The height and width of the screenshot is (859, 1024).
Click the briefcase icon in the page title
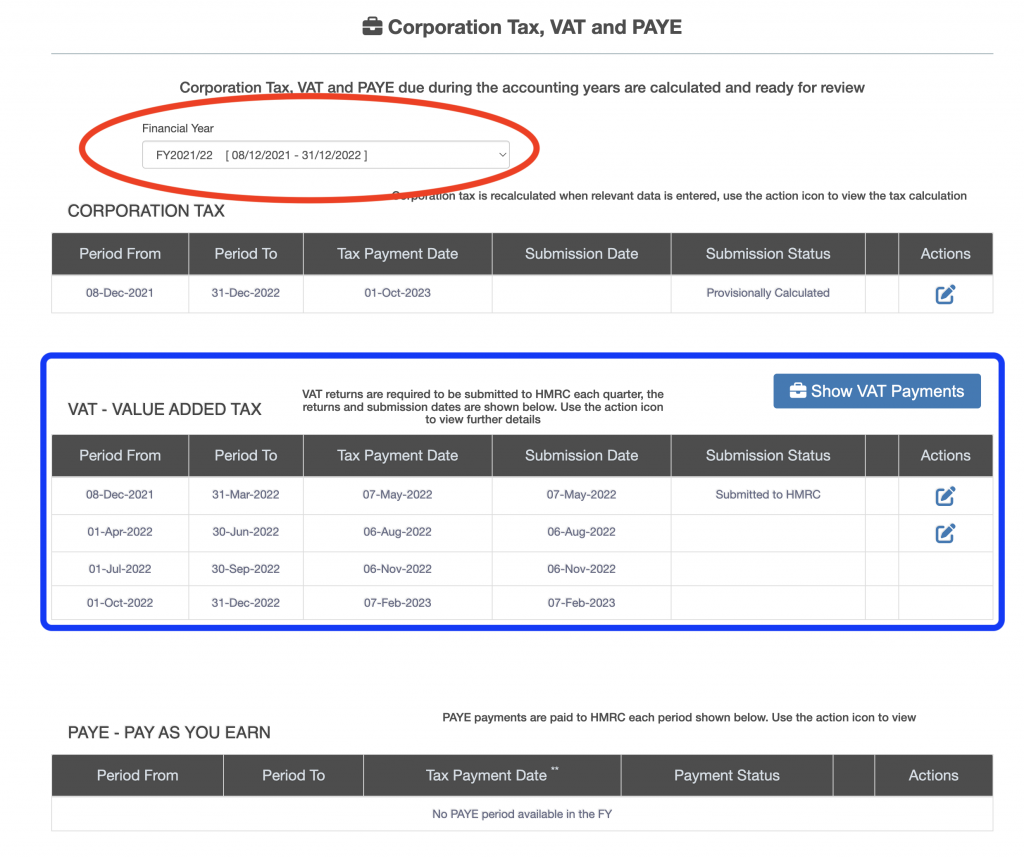click(372, 27)
